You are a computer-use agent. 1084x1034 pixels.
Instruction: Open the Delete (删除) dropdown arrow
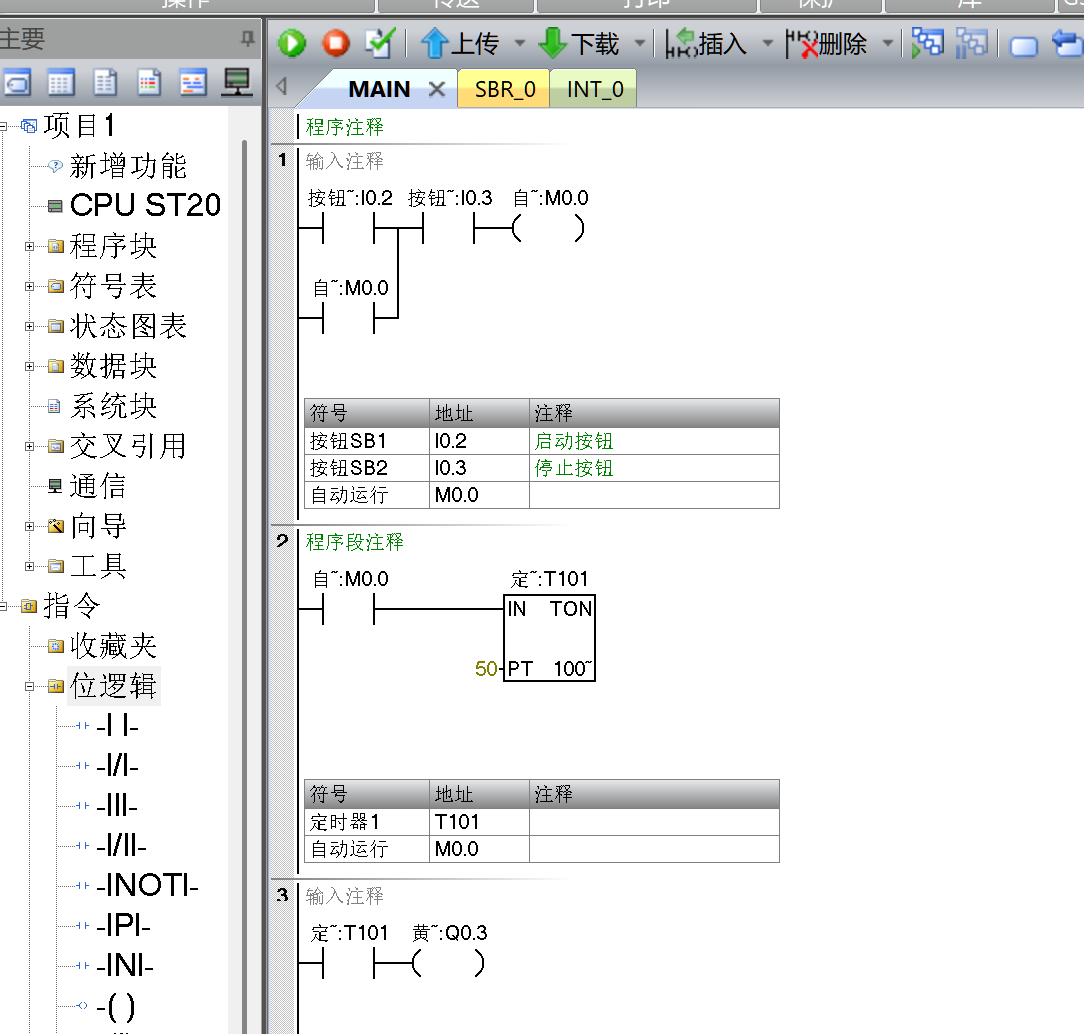coord(888,44)
